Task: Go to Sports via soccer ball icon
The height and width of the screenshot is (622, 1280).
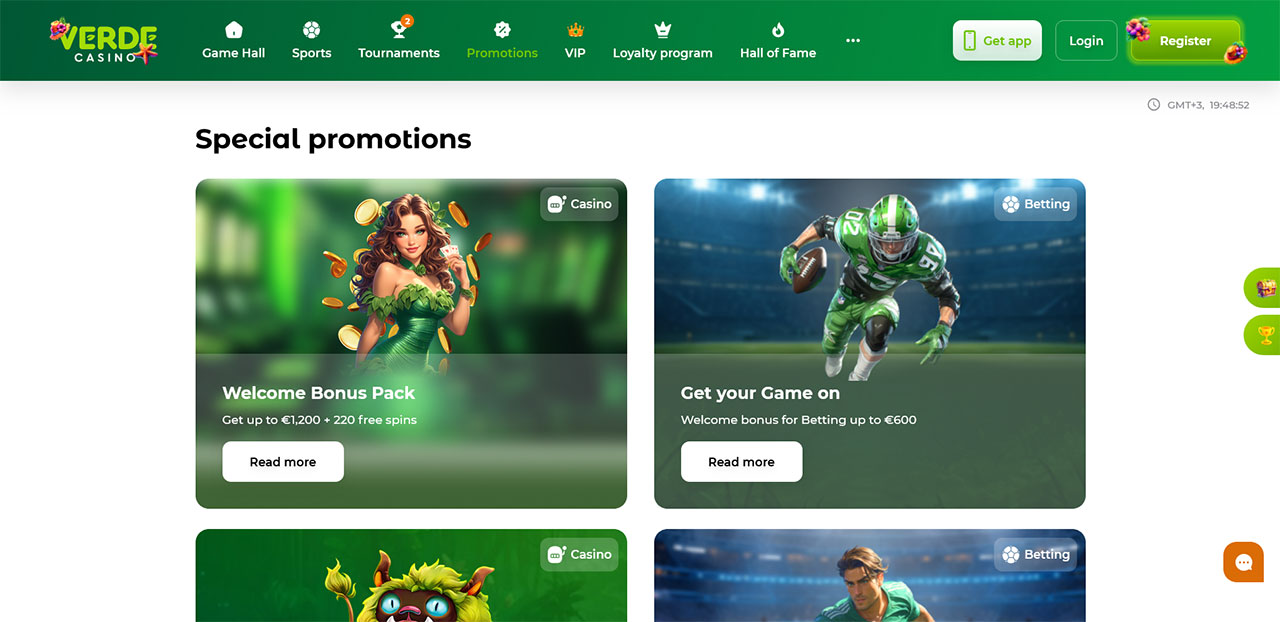Action: coord(311,29)
